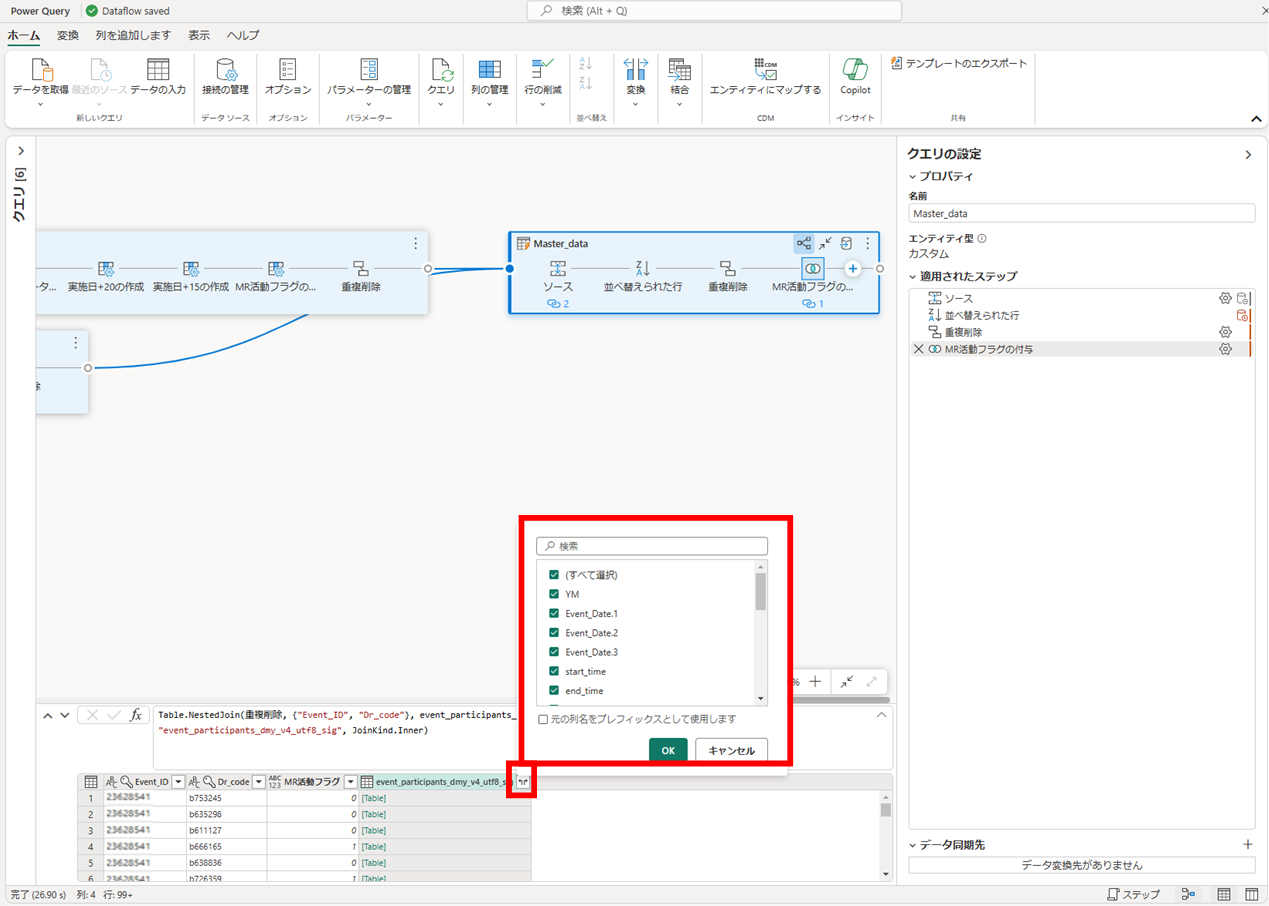
Task: Click the data grid vertical scrollbar
Action: [x=886, y=810]
